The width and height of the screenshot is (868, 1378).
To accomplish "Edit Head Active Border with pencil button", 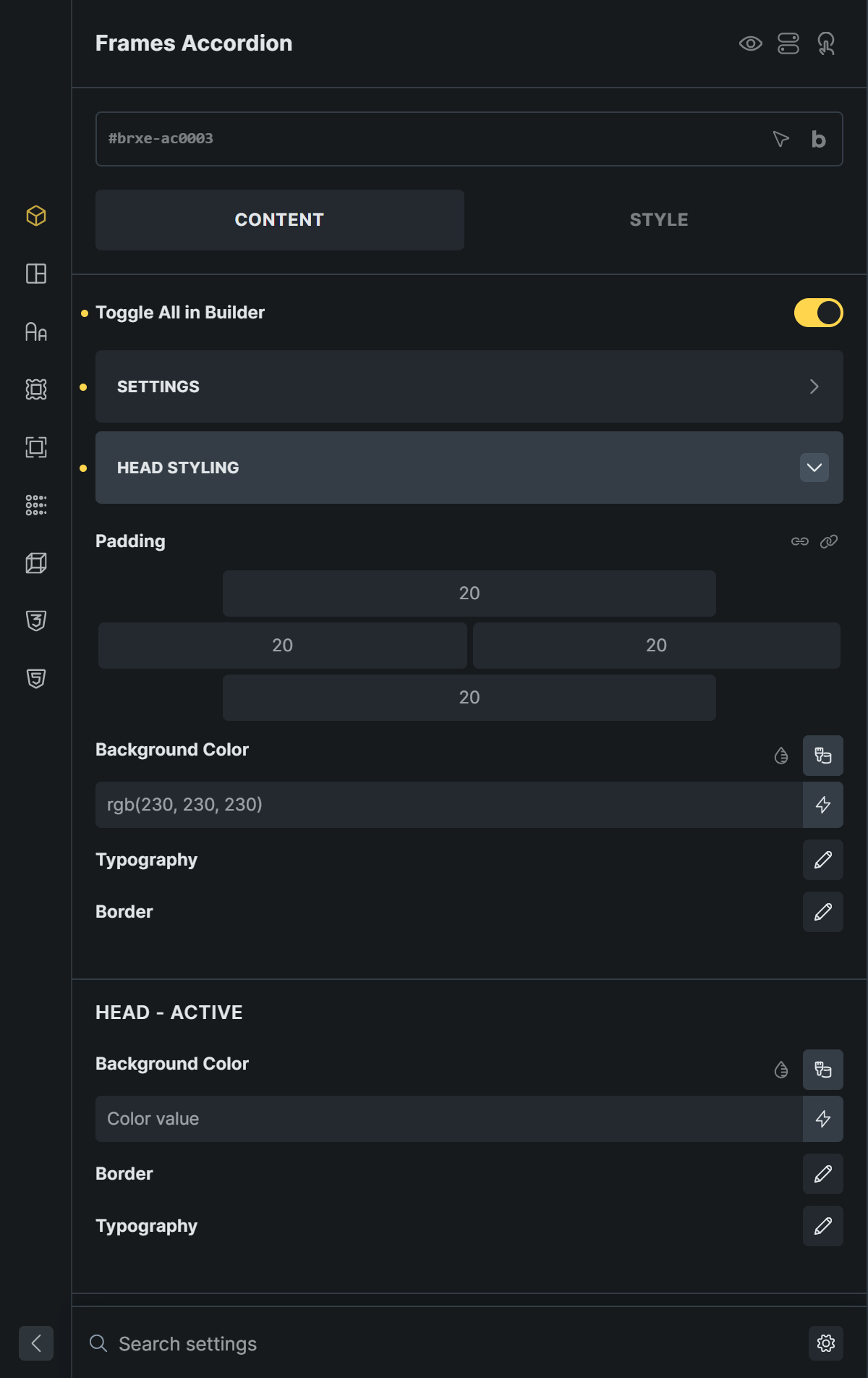I will pyautogui.click(x=823, y=1174).
